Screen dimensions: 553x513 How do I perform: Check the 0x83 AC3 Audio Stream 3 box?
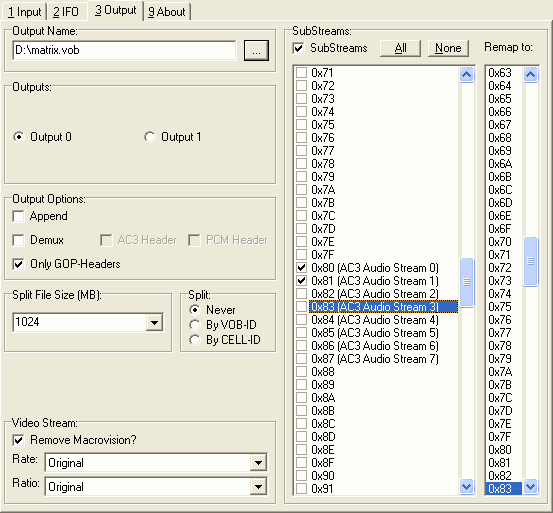301,307
